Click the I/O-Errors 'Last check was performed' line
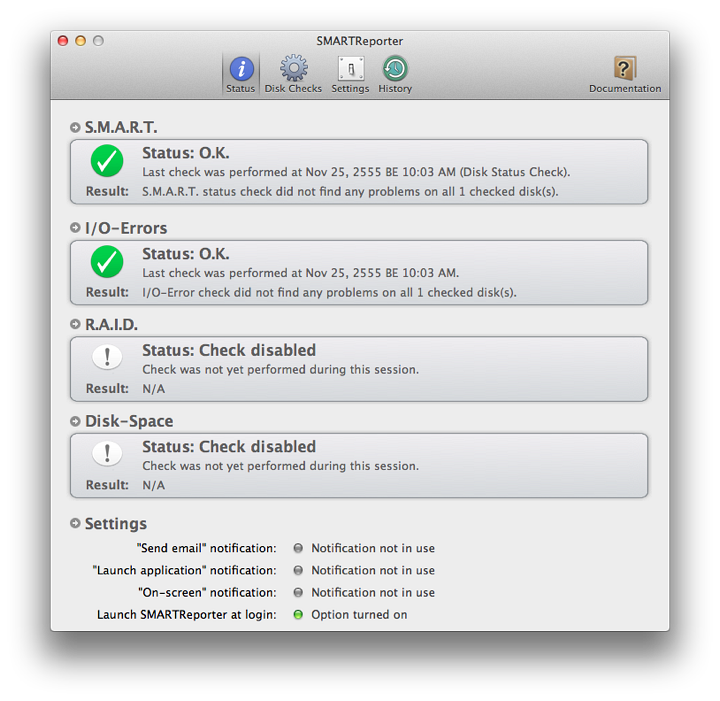Screen dimensions: 720x701 click(300, 273)
